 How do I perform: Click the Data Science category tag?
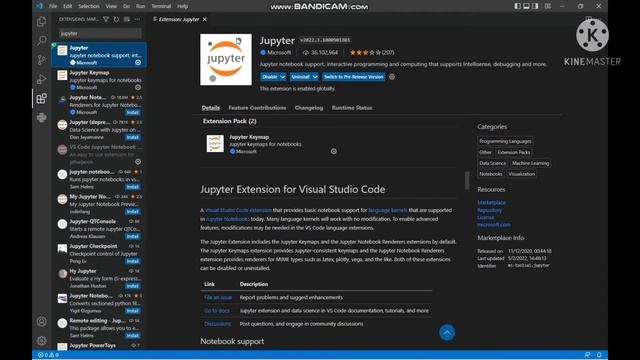tap(493, 163)
